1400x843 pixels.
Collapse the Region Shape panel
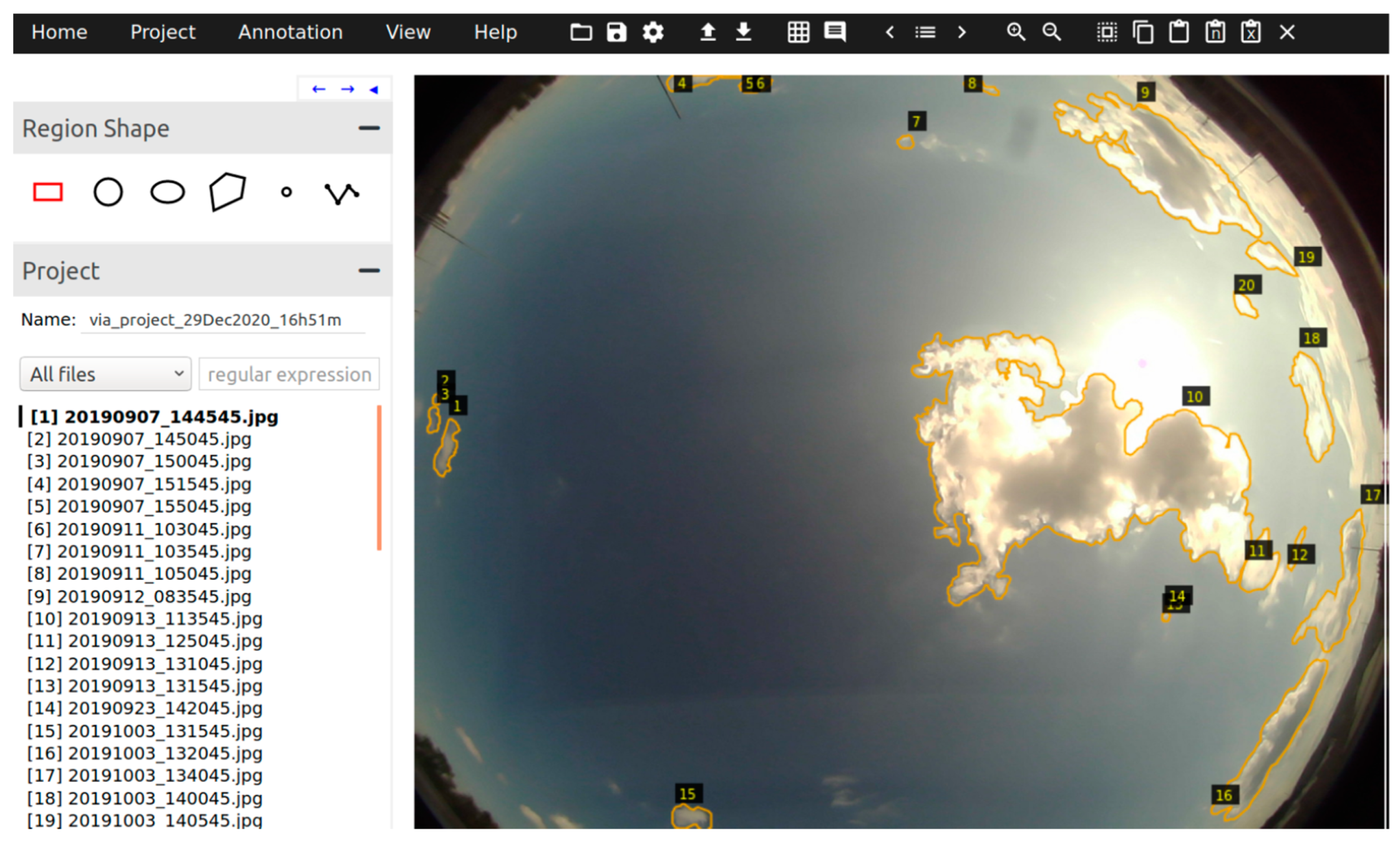click(369, 128)
